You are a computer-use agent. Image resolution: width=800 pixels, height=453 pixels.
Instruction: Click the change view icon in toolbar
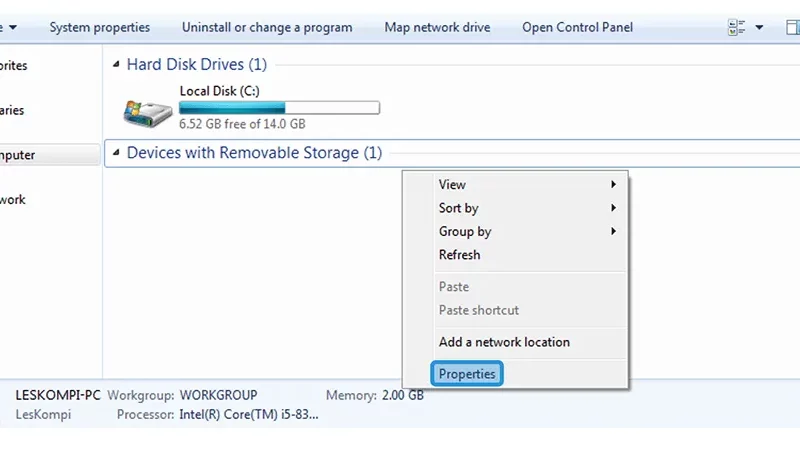(x=736, y=28)
